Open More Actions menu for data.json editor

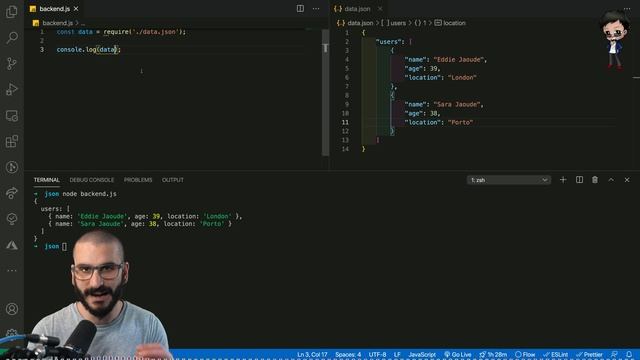627,9
